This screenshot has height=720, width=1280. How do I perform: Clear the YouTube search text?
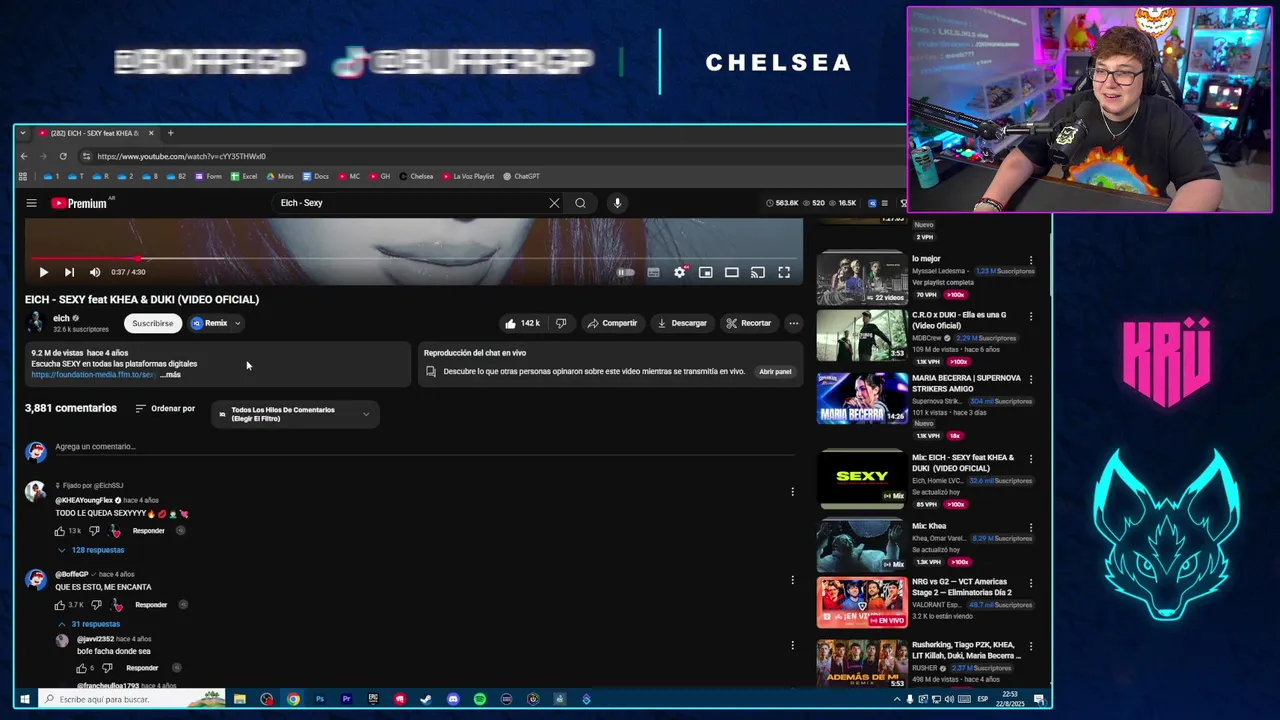tap(554, 203)
